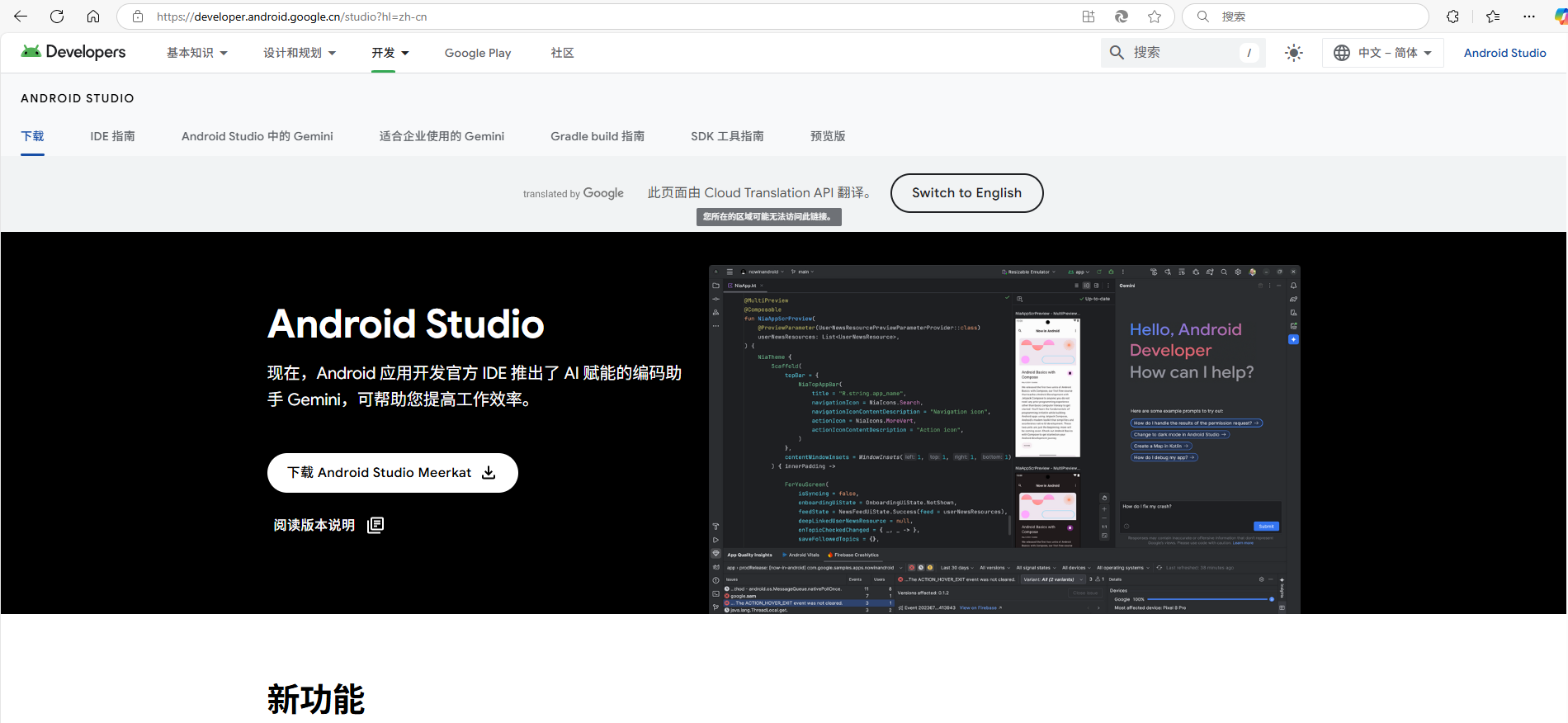Reload the page with the refresh icon

(57, 17)
